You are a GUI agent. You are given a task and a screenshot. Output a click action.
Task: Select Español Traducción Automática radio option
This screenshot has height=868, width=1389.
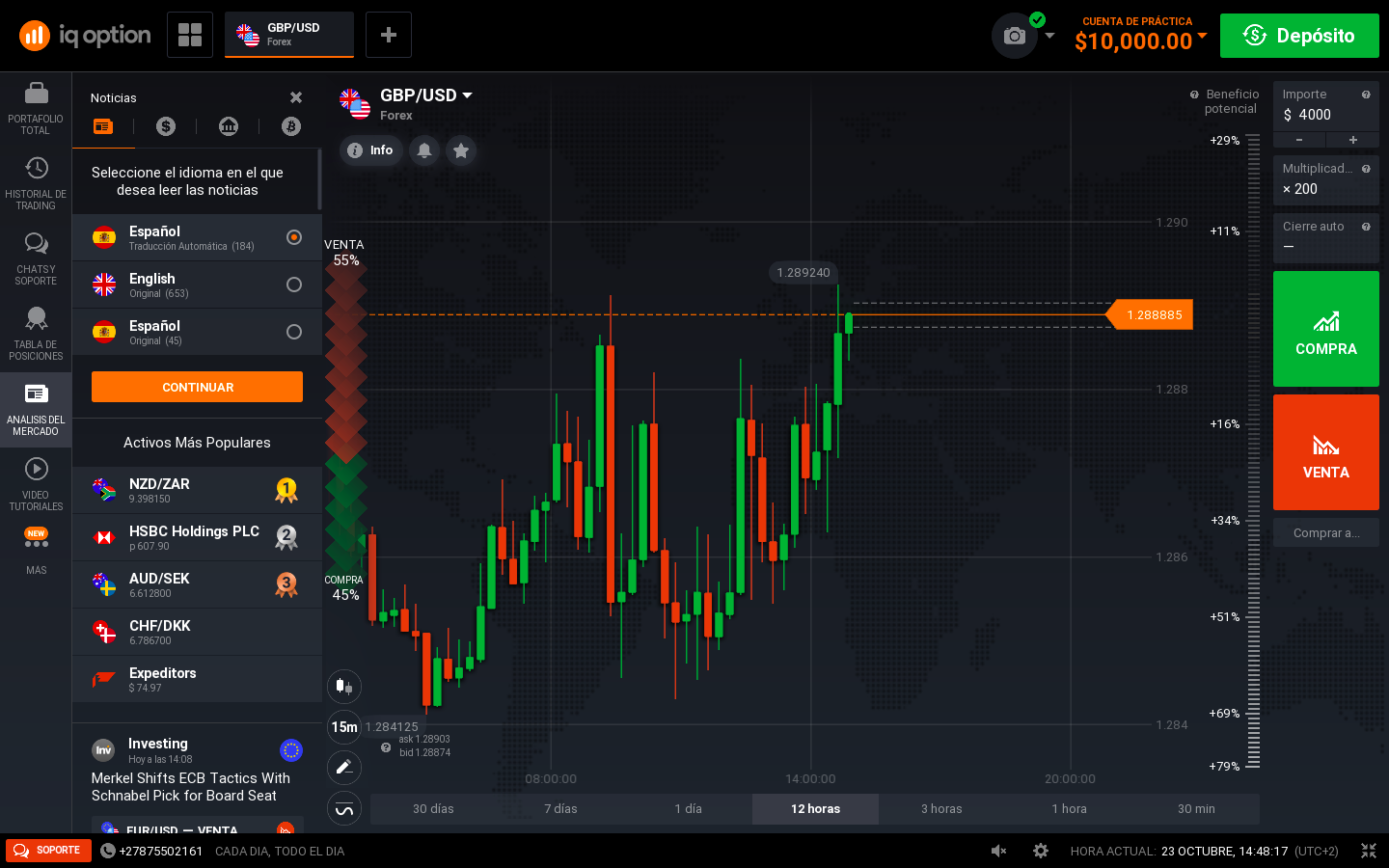(294, 237)
